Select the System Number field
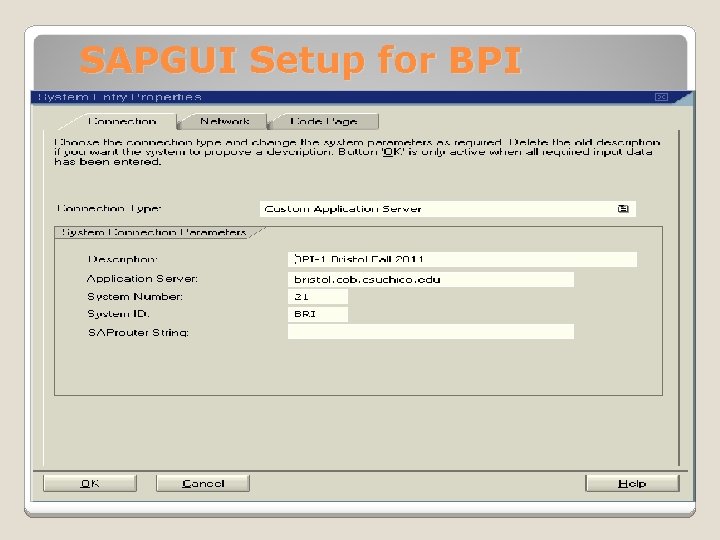The height and width of the screenshot is (540, 720). pyautogui.click(x=317, y=297)
